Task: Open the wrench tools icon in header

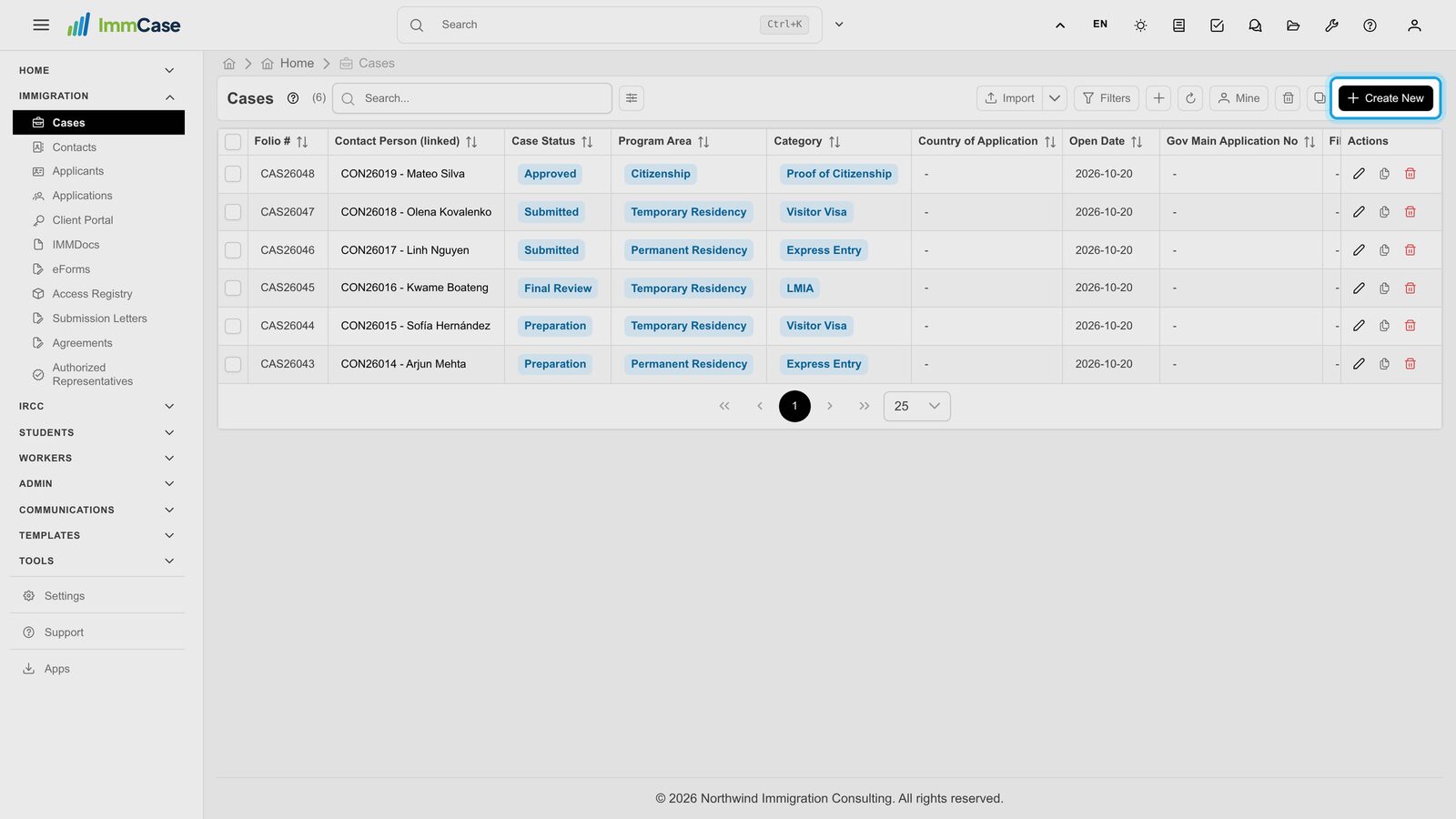Action: point(1331,25)
